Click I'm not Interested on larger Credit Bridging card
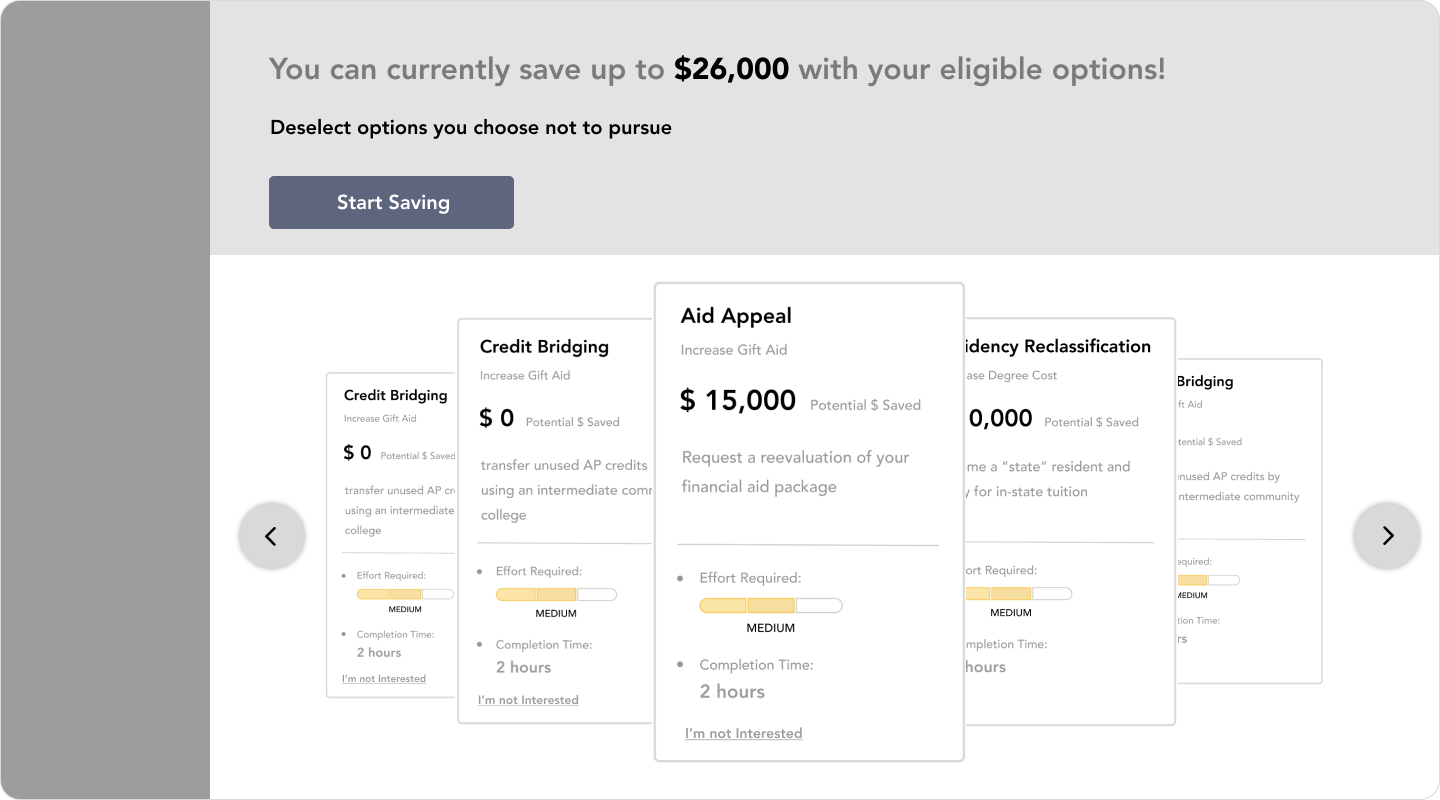This screenshot has height=800, width=1440. tap(528, 700)
